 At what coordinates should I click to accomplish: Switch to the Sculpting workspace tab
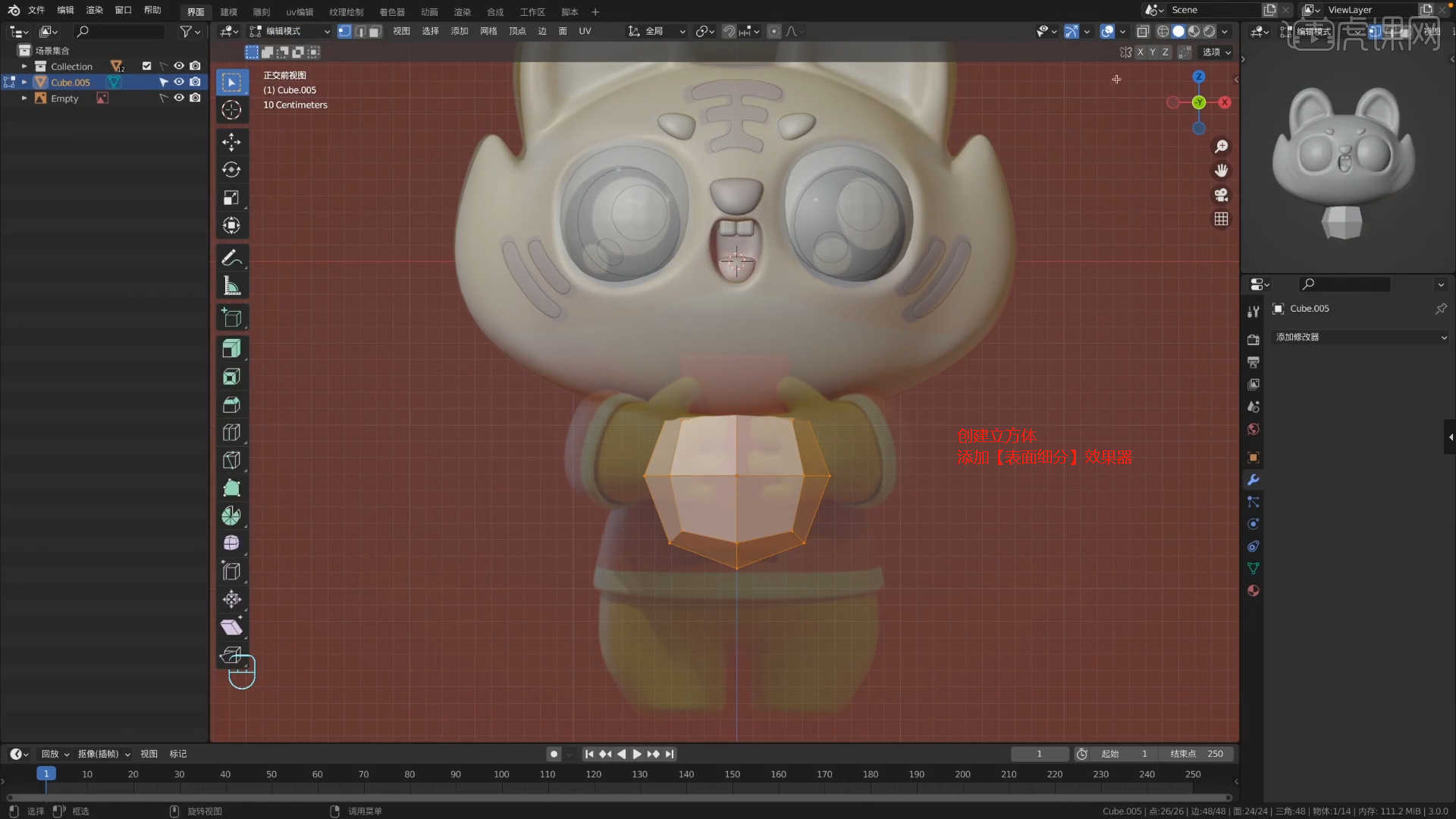[x=261, y=11]
